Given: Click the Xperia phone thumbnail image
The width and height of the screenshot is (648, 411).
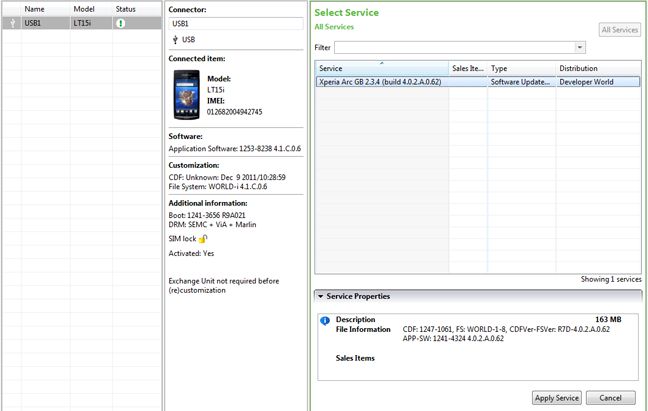Looking at the screenshot, I should pyautogui.click(x=187, y=95).
